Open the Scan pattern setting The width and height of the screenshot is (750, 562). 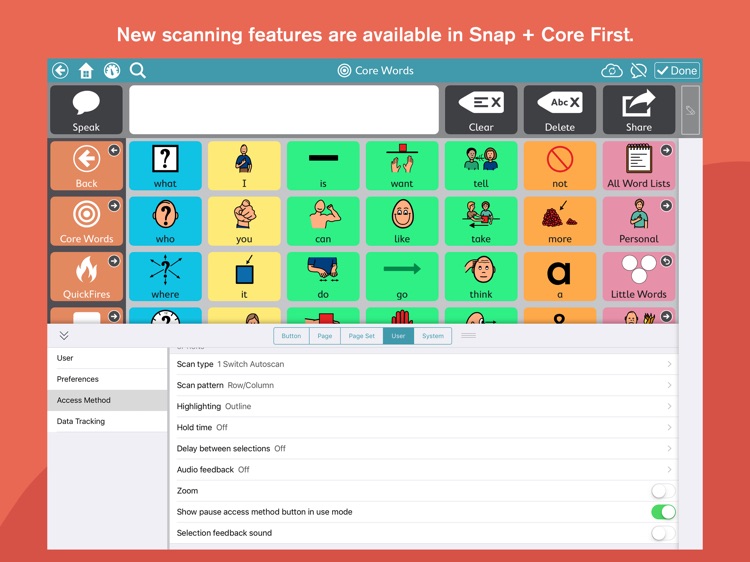coord(423,385)
